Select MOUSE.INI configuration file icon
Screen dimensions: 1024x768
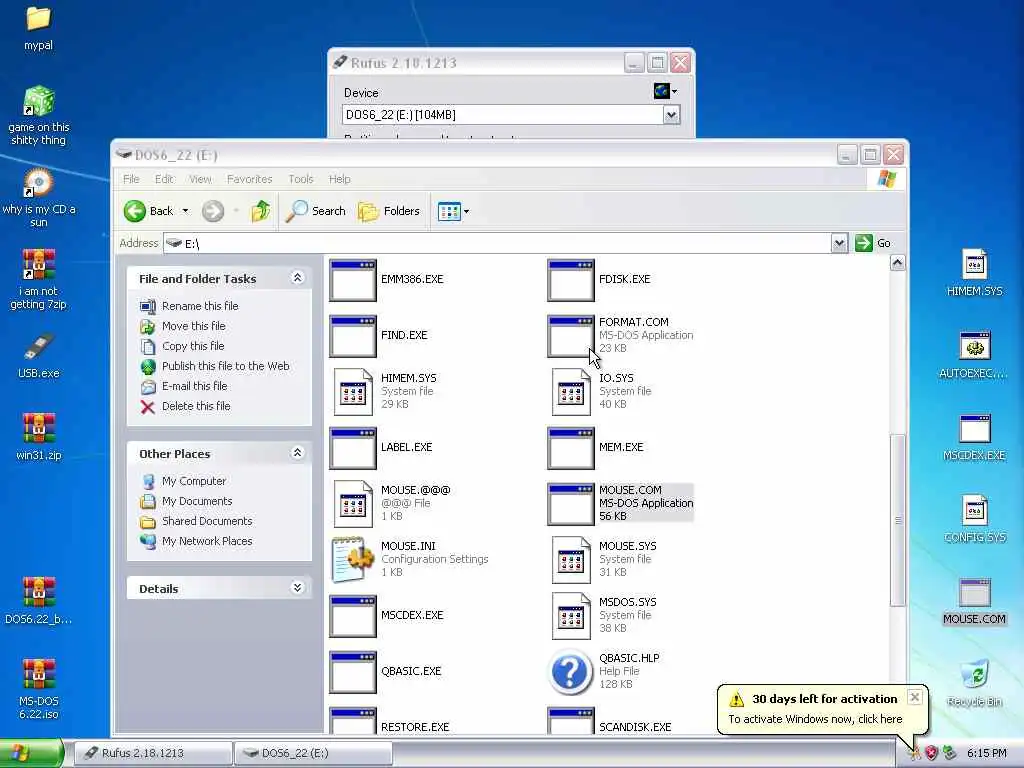(353, 560)
